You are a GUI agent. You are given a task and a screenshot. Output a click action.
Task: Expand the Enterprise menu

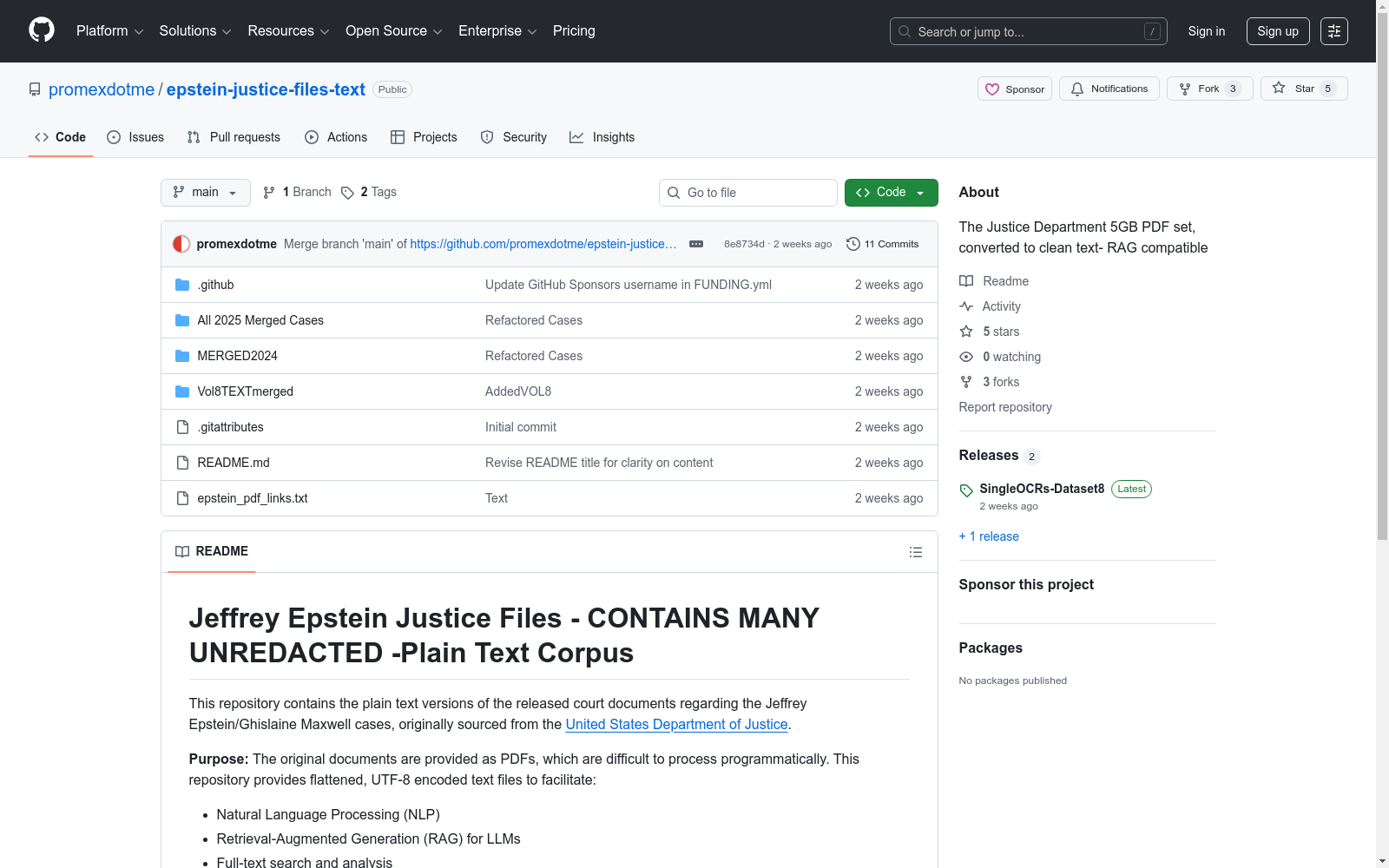click(x=497, y=31)
